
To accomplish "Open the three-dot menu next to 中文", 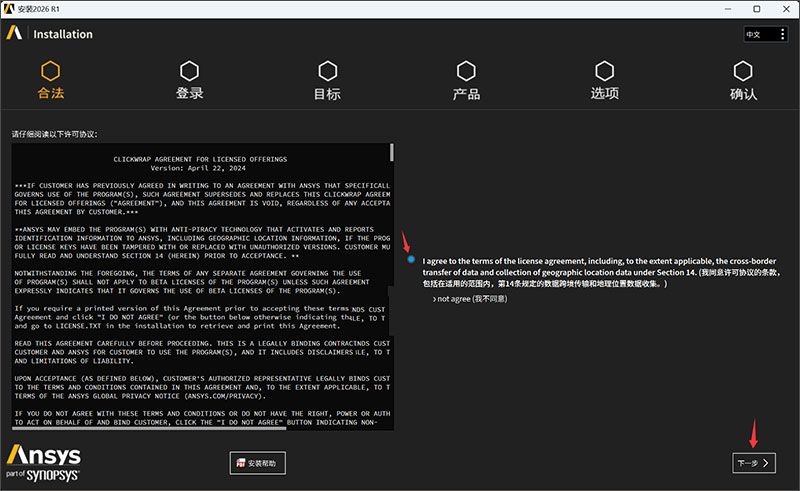I will point(783,34).
